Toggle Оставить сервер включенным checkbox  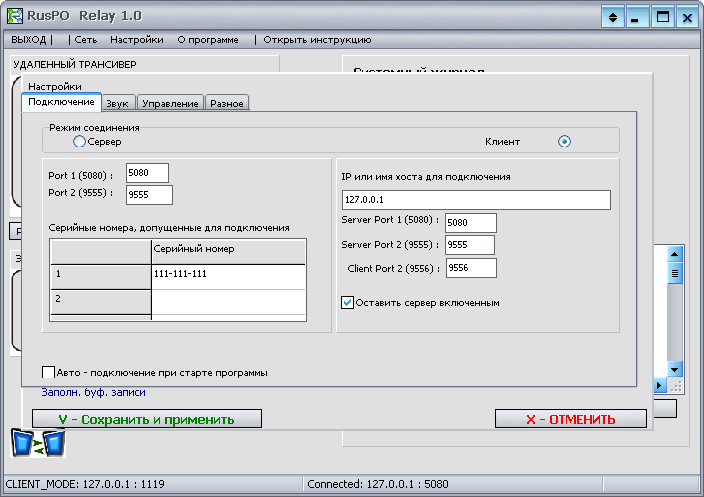[x=348, y=302]
